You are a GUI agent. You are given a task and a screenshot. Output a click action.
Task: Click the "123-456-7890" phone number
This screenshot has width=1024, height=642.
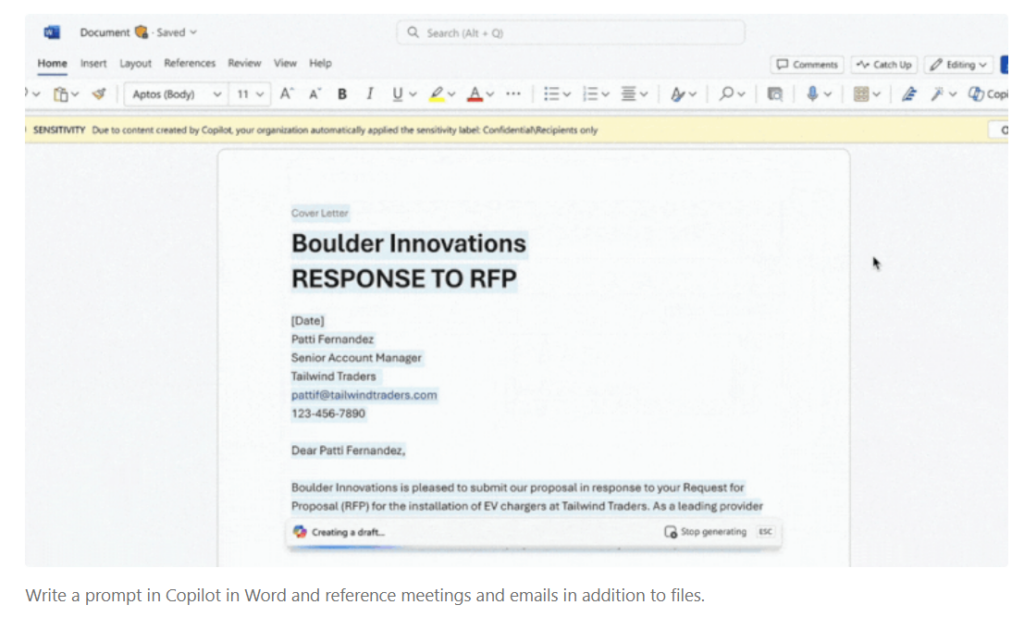[328, 413]
